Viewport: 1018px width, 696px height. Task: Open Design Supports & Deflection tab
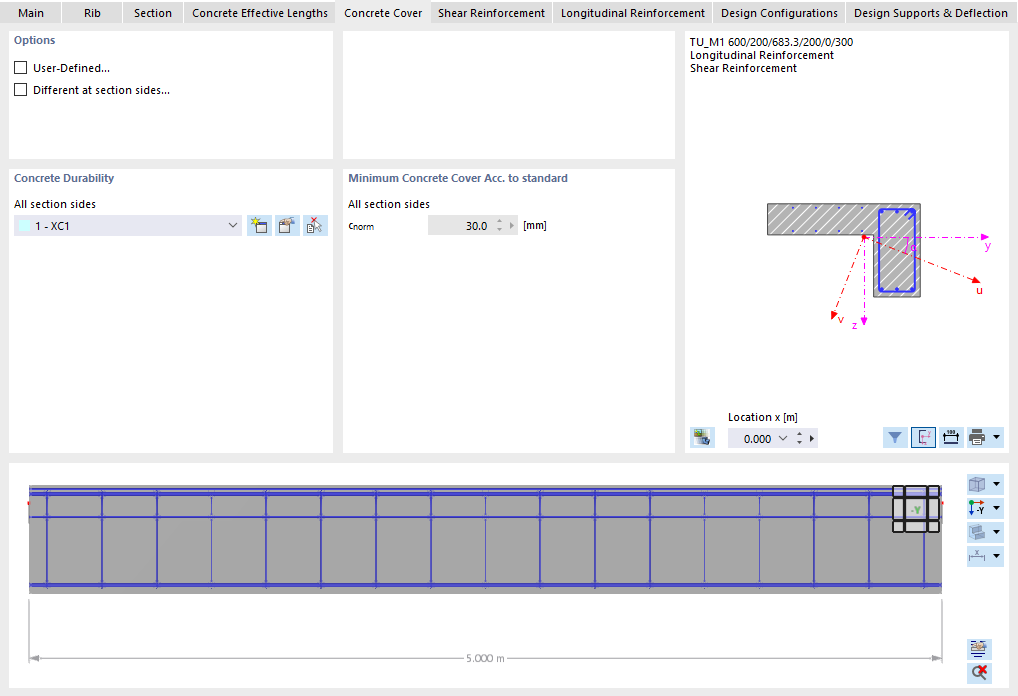pyautogui.click(x=930, y=12)
